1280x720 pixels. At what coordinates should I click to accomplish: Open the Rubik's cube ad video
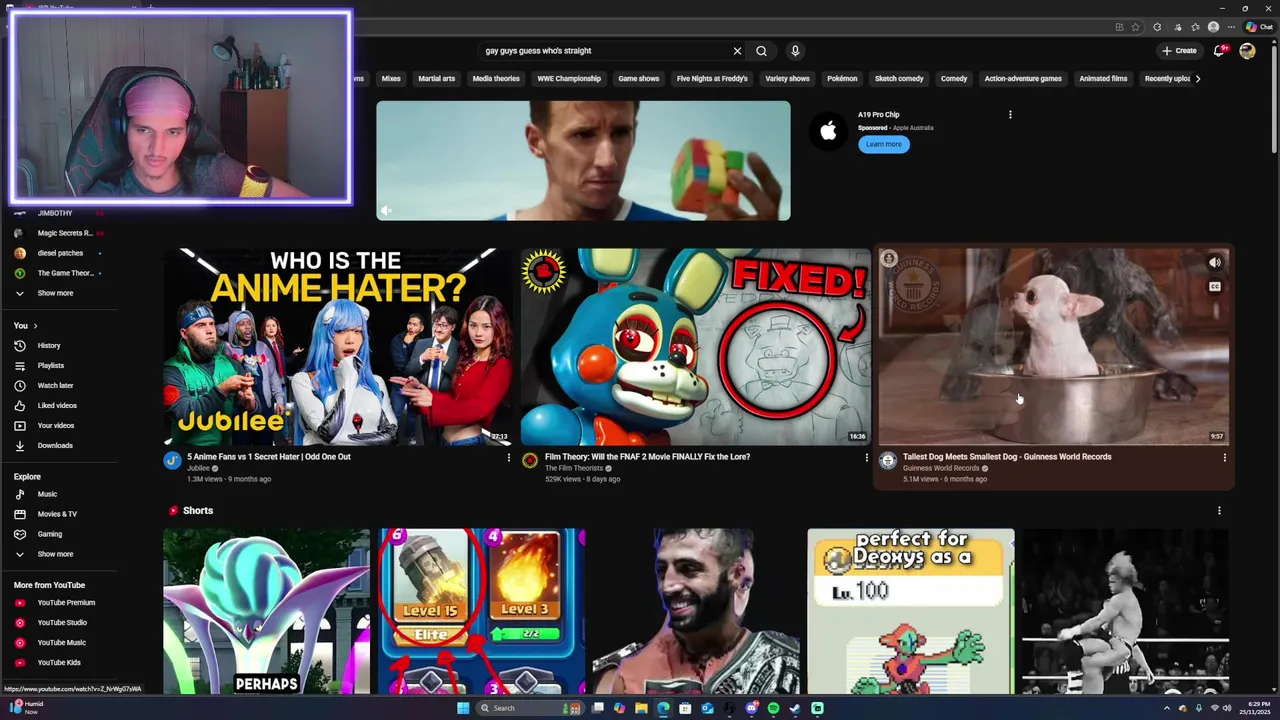pos(583,160)
